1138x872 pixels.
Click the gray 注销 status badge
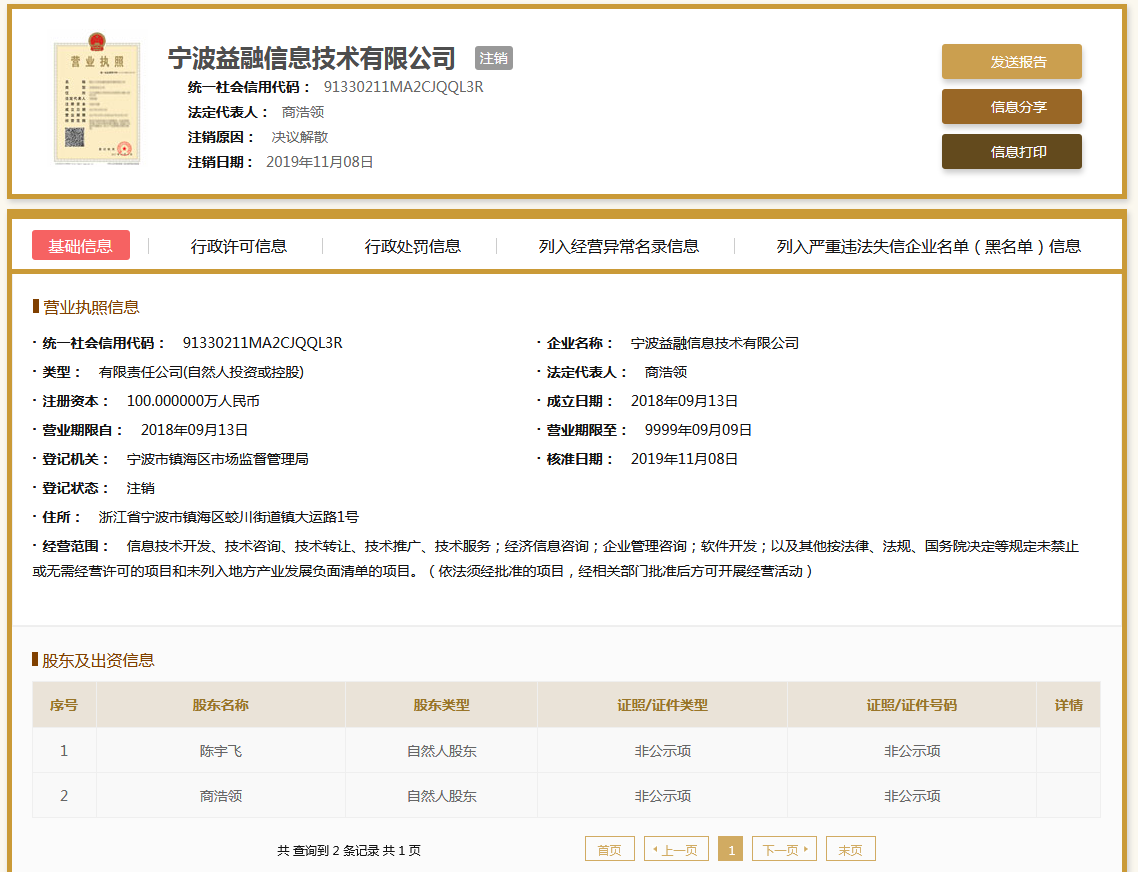(x=494, y=58)
